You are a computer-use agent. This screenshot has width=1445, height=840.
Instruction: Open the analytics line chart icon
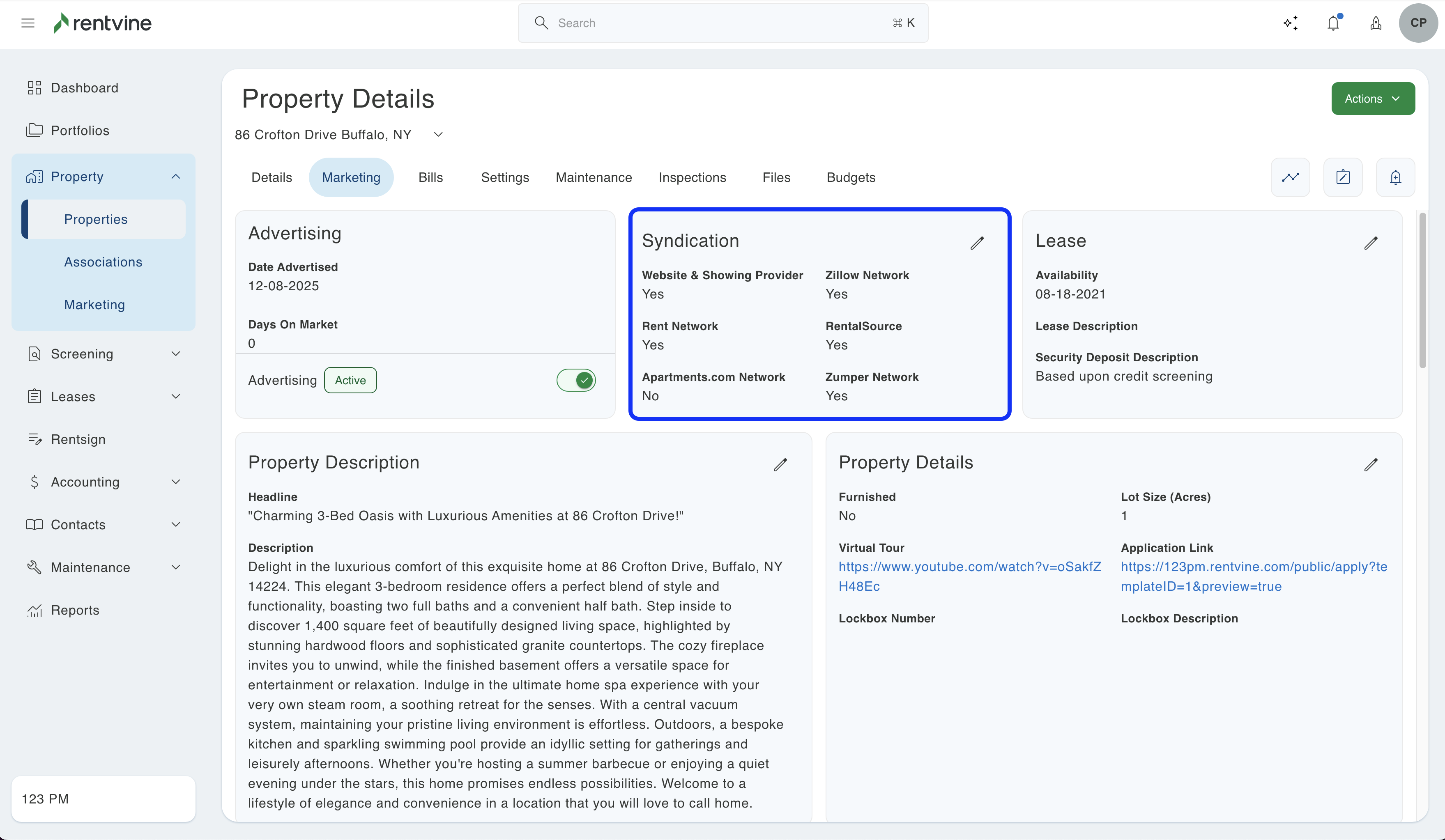tap(1290, 177)
